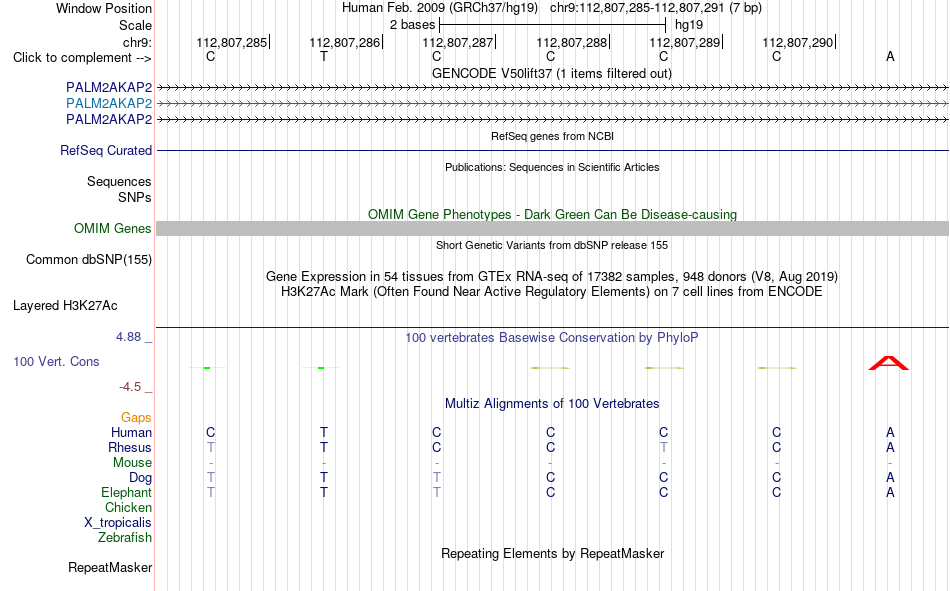Click the SNPs track label

tap(135, 198)
